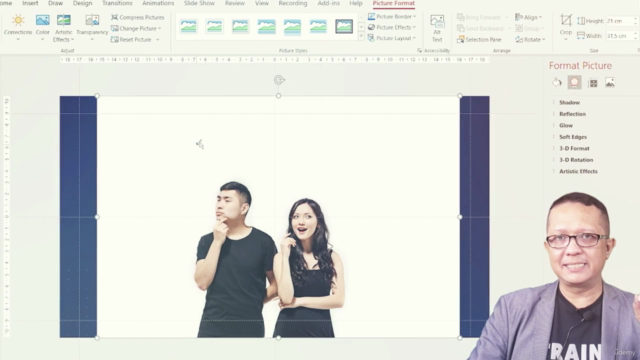Open the Picture Styles dialog launcher
This screenshot has height=360, width=640.
pyautogui.click(x=419, y=50)
